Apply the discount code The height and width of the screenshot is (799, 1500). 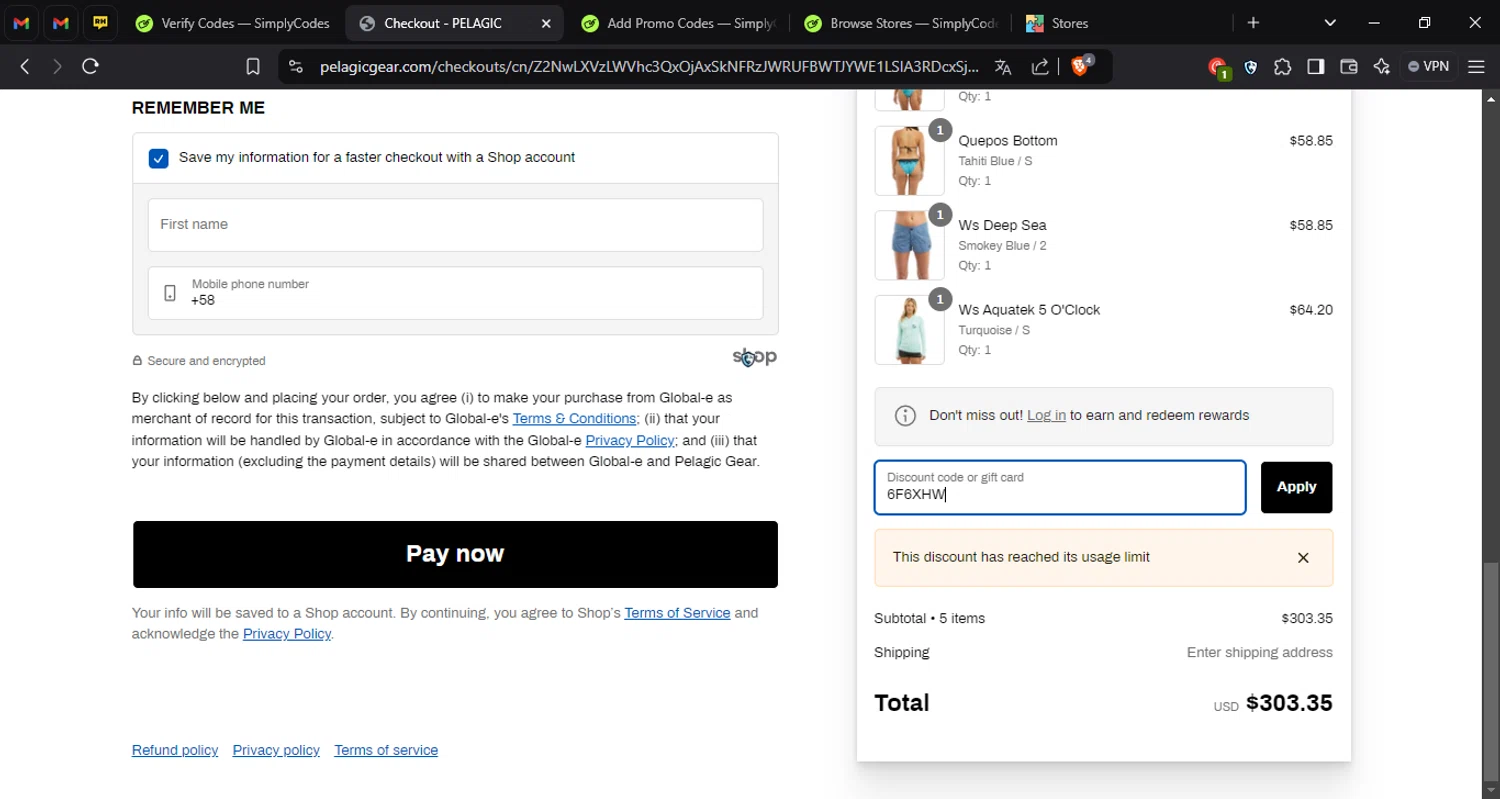coord(1296,487)
